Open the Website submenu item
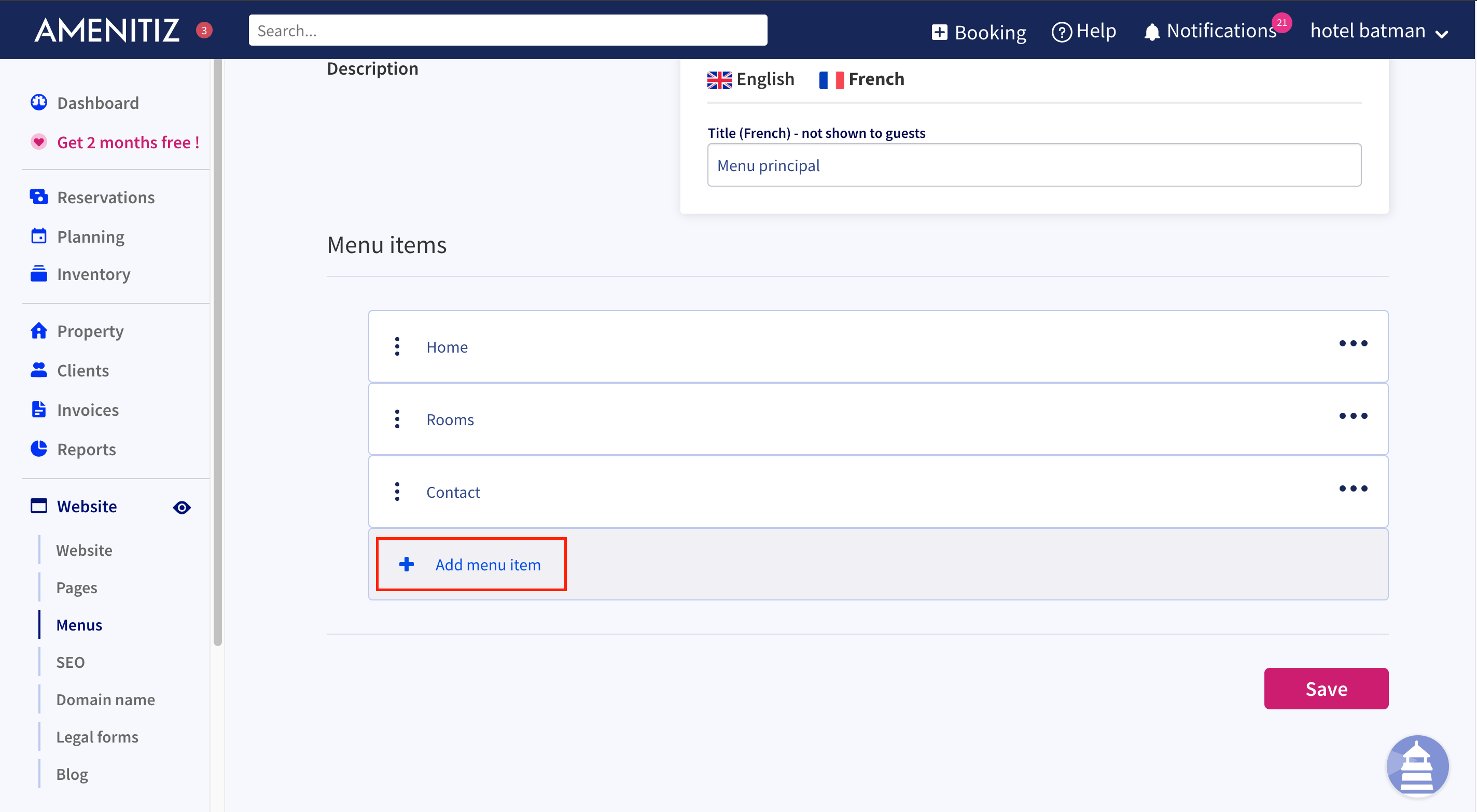The height and width of the screenshot is (812, 1477). (85, 550)
